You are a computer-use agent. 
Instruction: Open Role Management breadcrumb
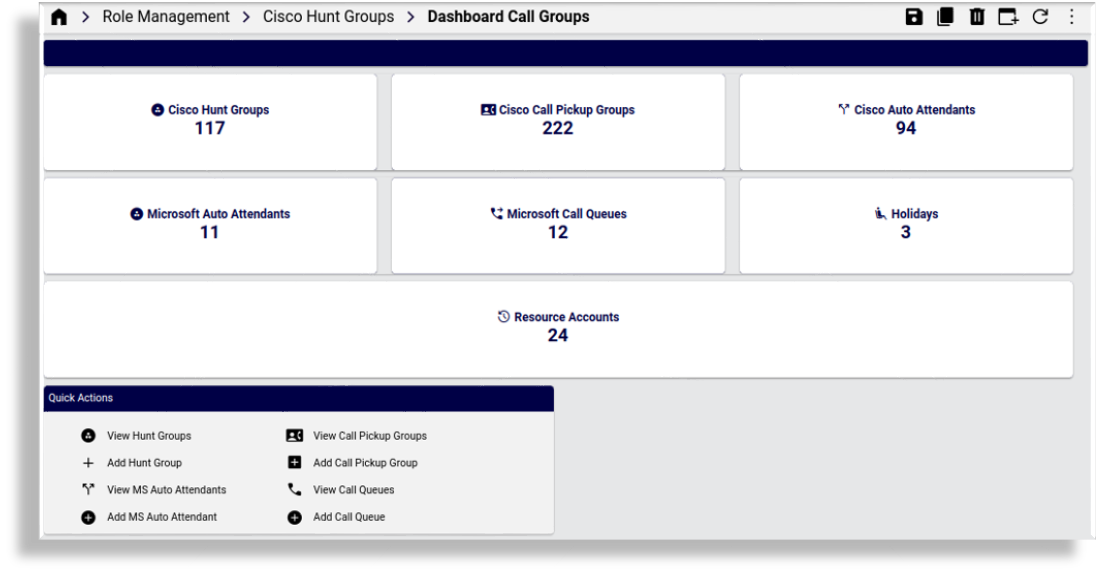[x=166, y=17]
